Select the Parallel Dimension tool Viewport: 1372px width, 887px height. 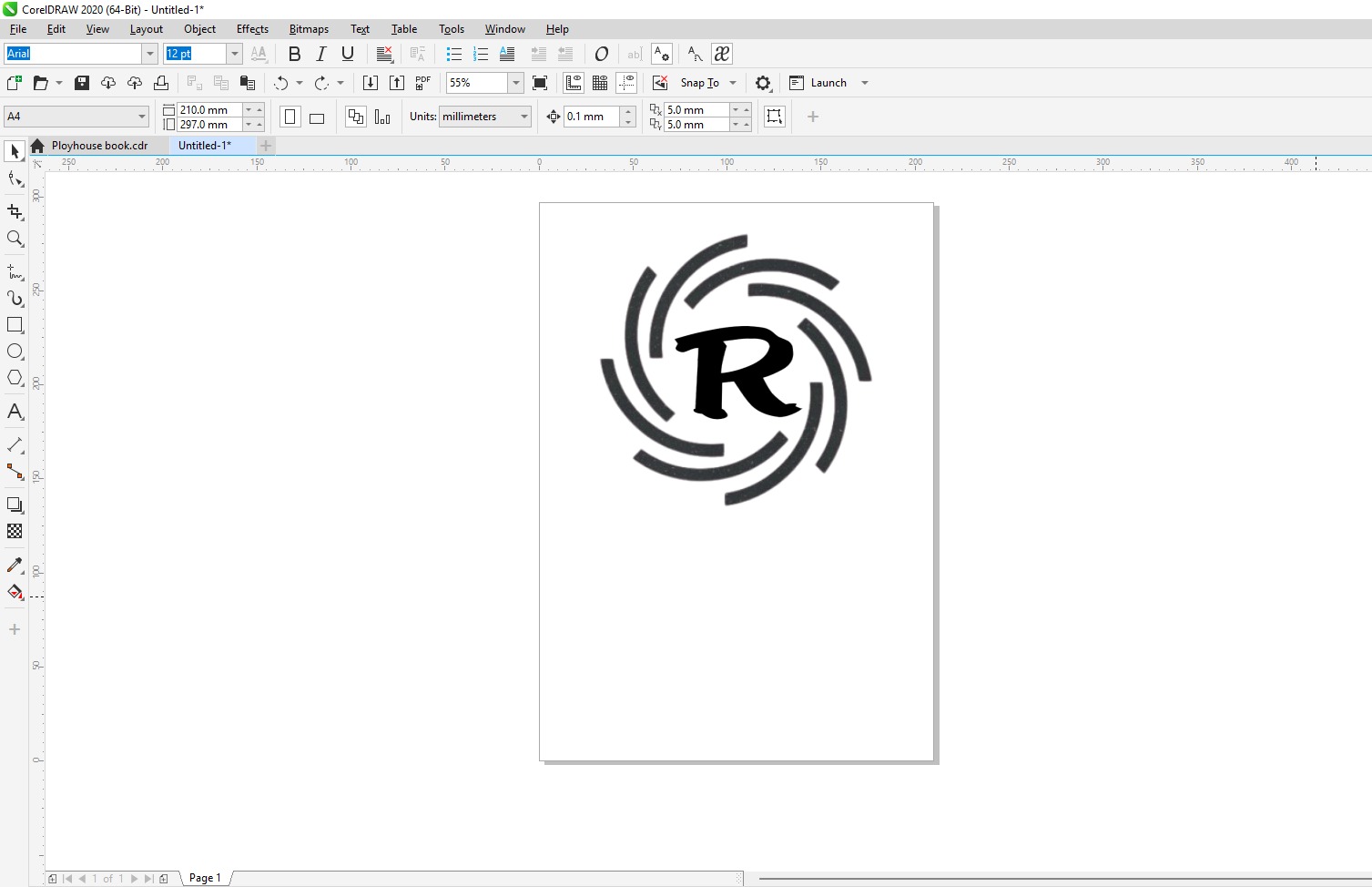pos(15,445)
